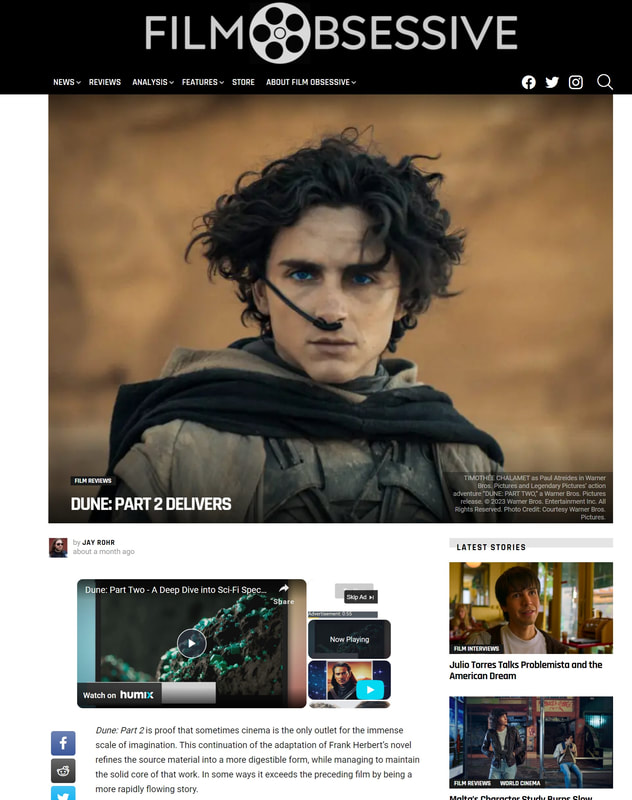Open Film Obsessive's Twitter page in header

point(552,82)
